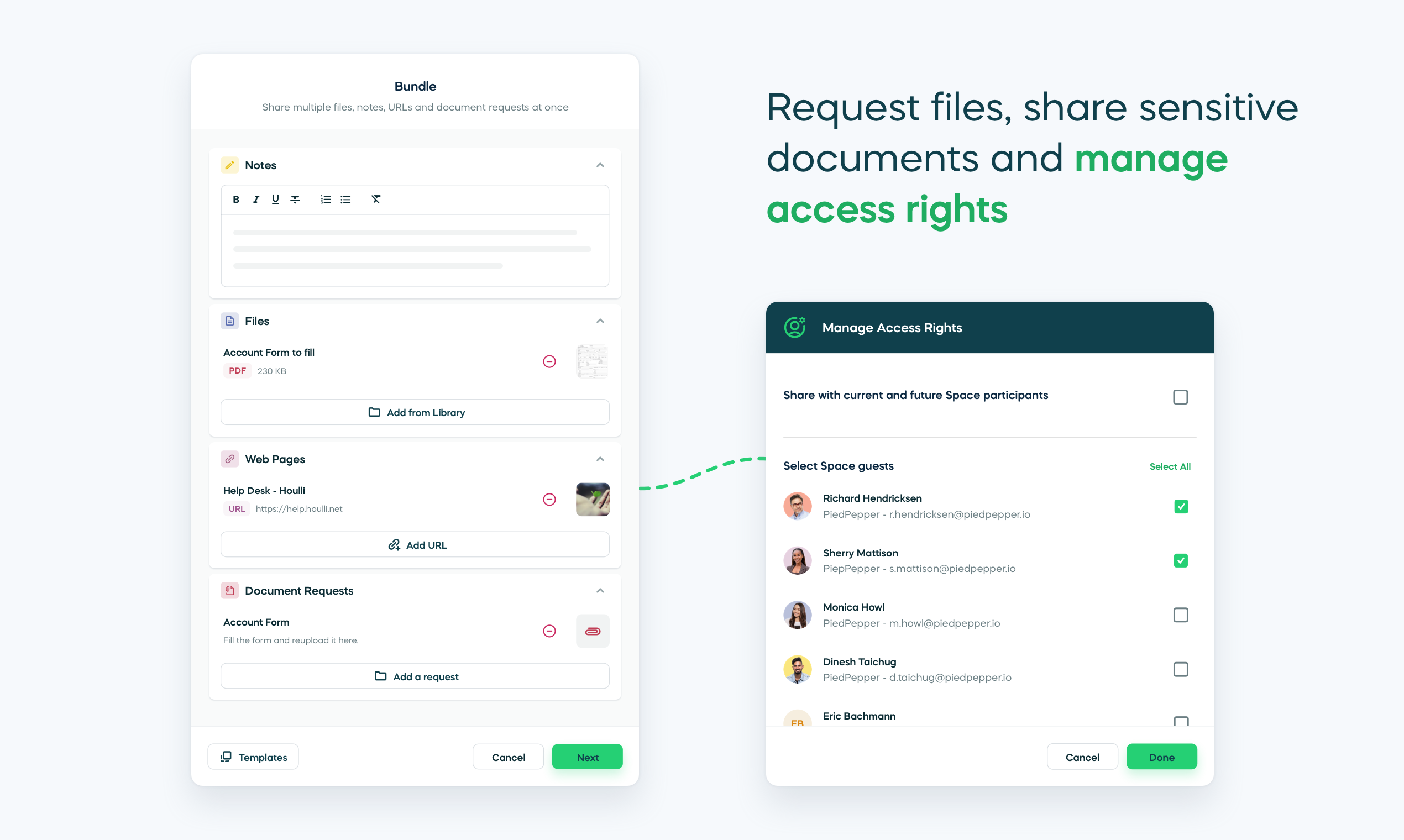Cancel the Manage Access Rights dialog

point(1082,757)
